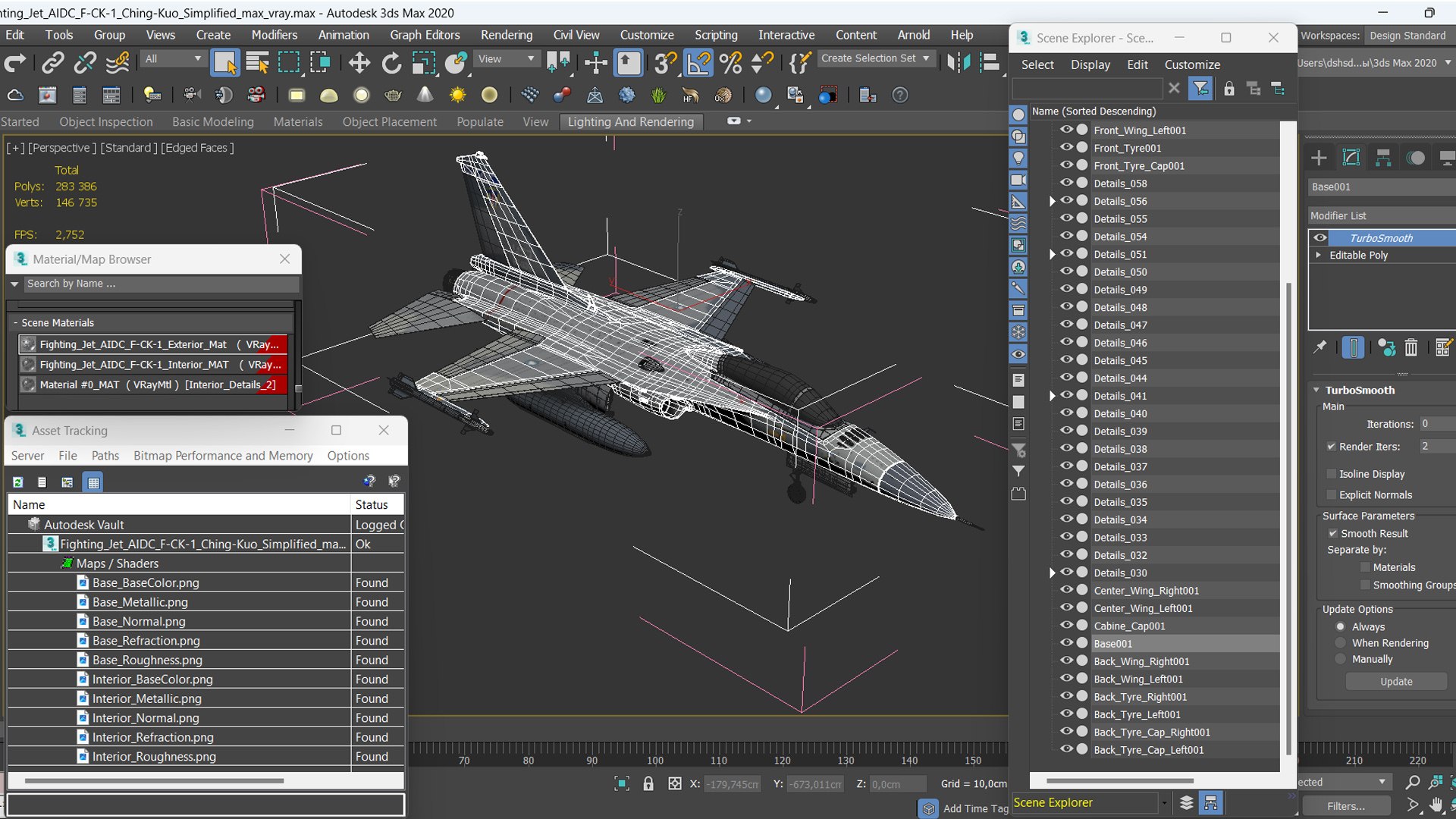Activate the Select and Move tool
This screenshot has height=819, width=1456.
point(359,63)
